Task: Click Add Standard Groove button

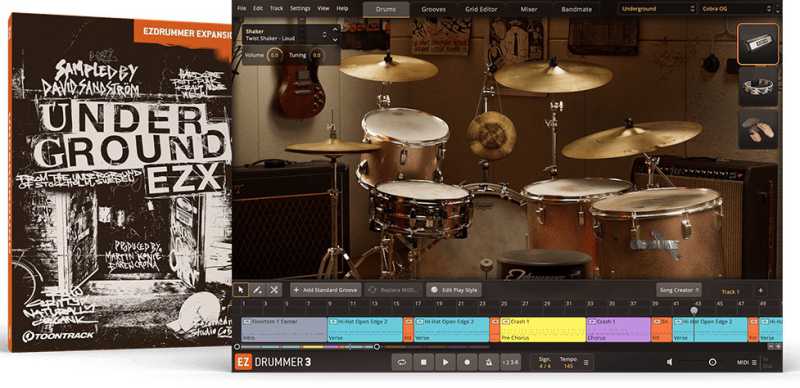Action: [326, 290]
